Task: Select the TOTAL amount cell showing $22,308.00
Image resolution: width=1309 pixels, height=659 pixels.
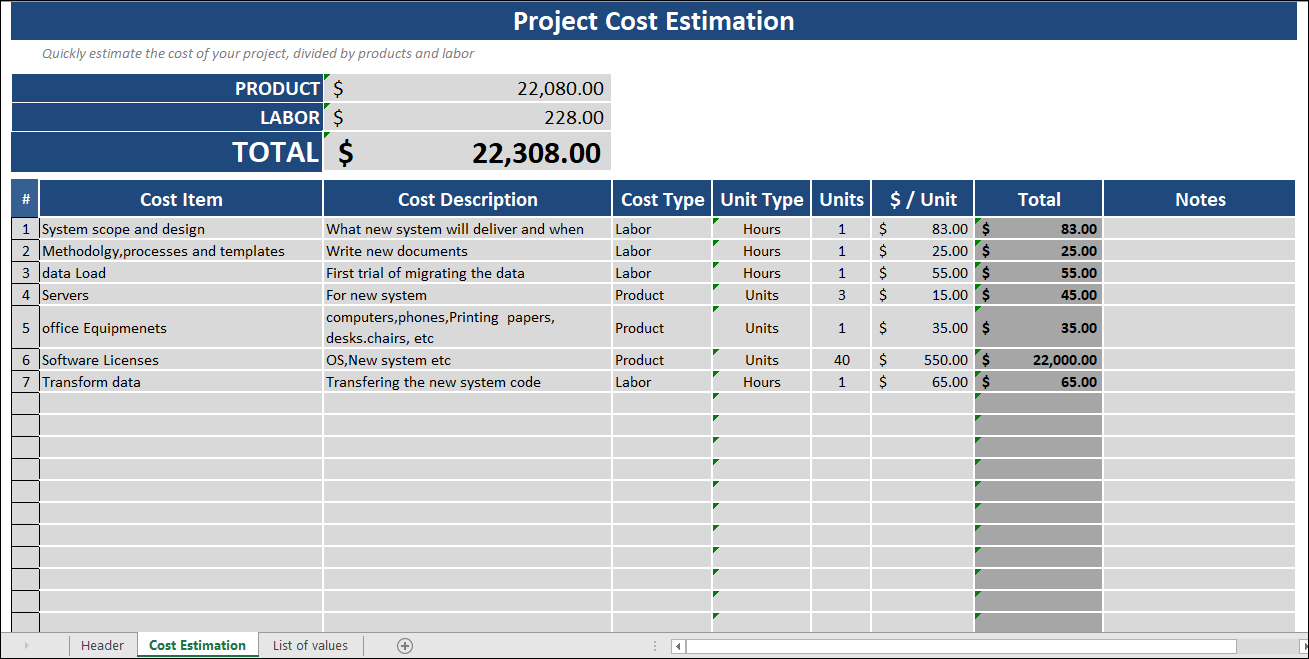Action: click(468, 152)
